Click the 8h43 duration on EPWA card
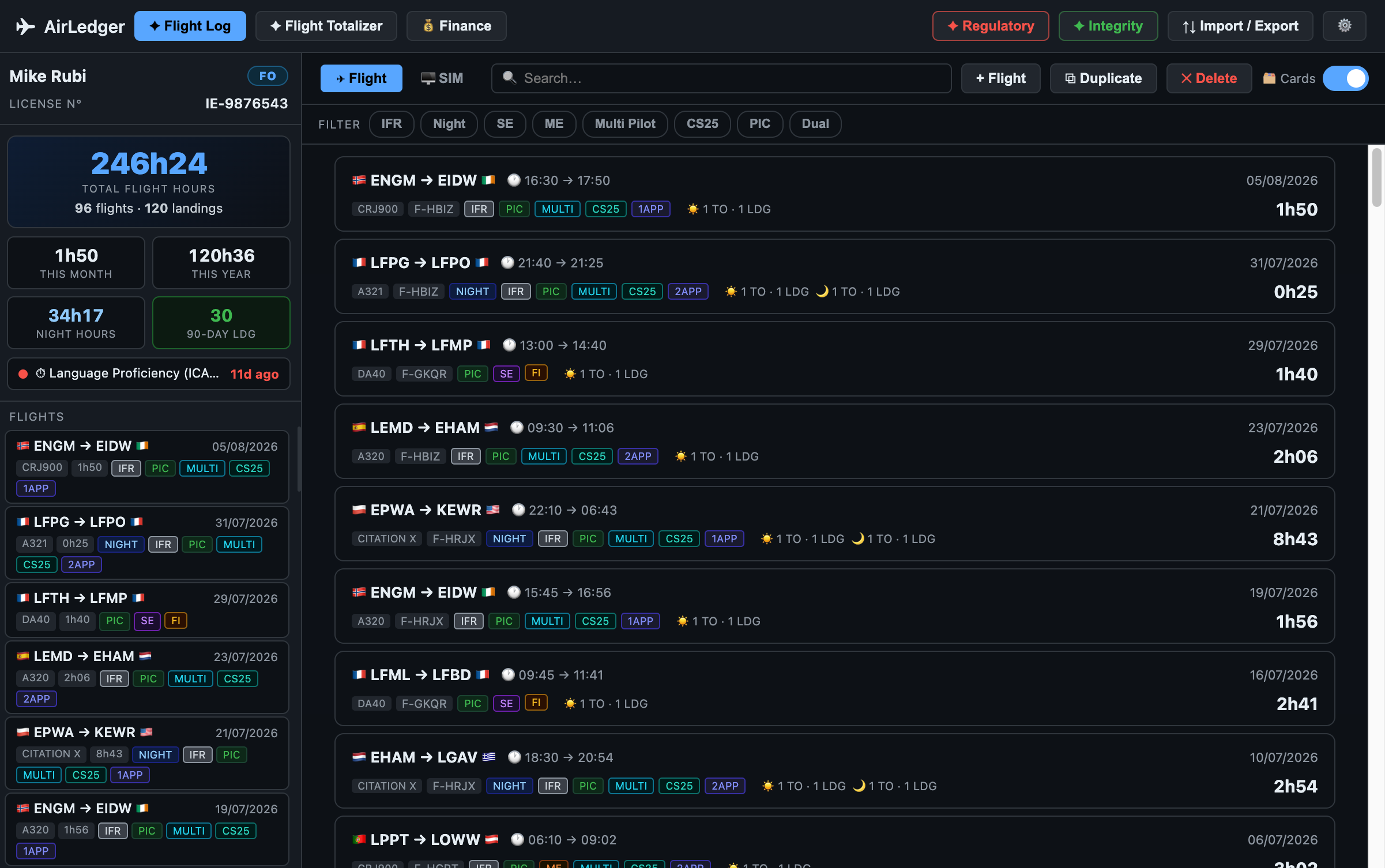 point(1295,539)
